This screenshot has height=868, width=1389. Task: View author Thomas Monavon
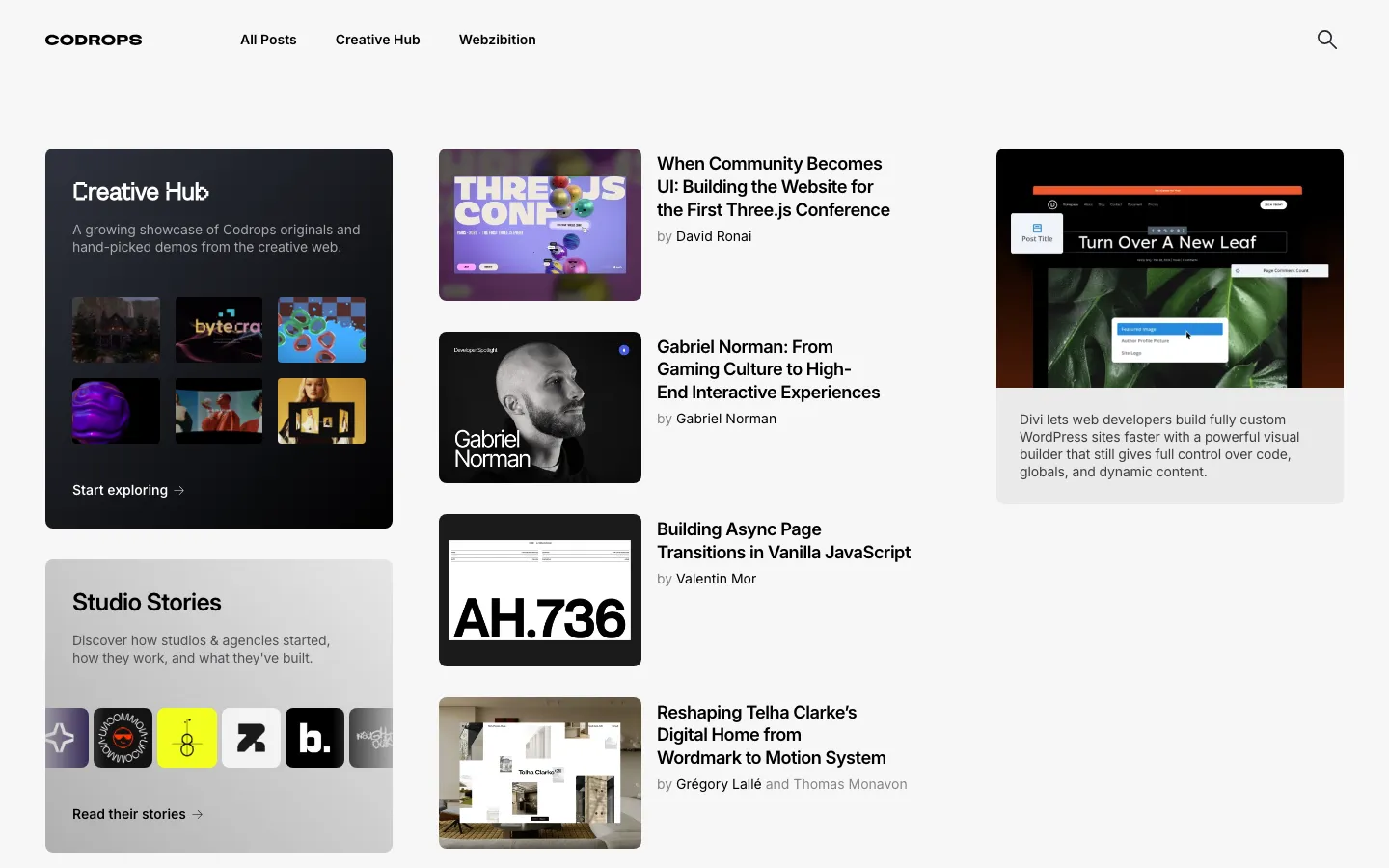click(850, 784)
